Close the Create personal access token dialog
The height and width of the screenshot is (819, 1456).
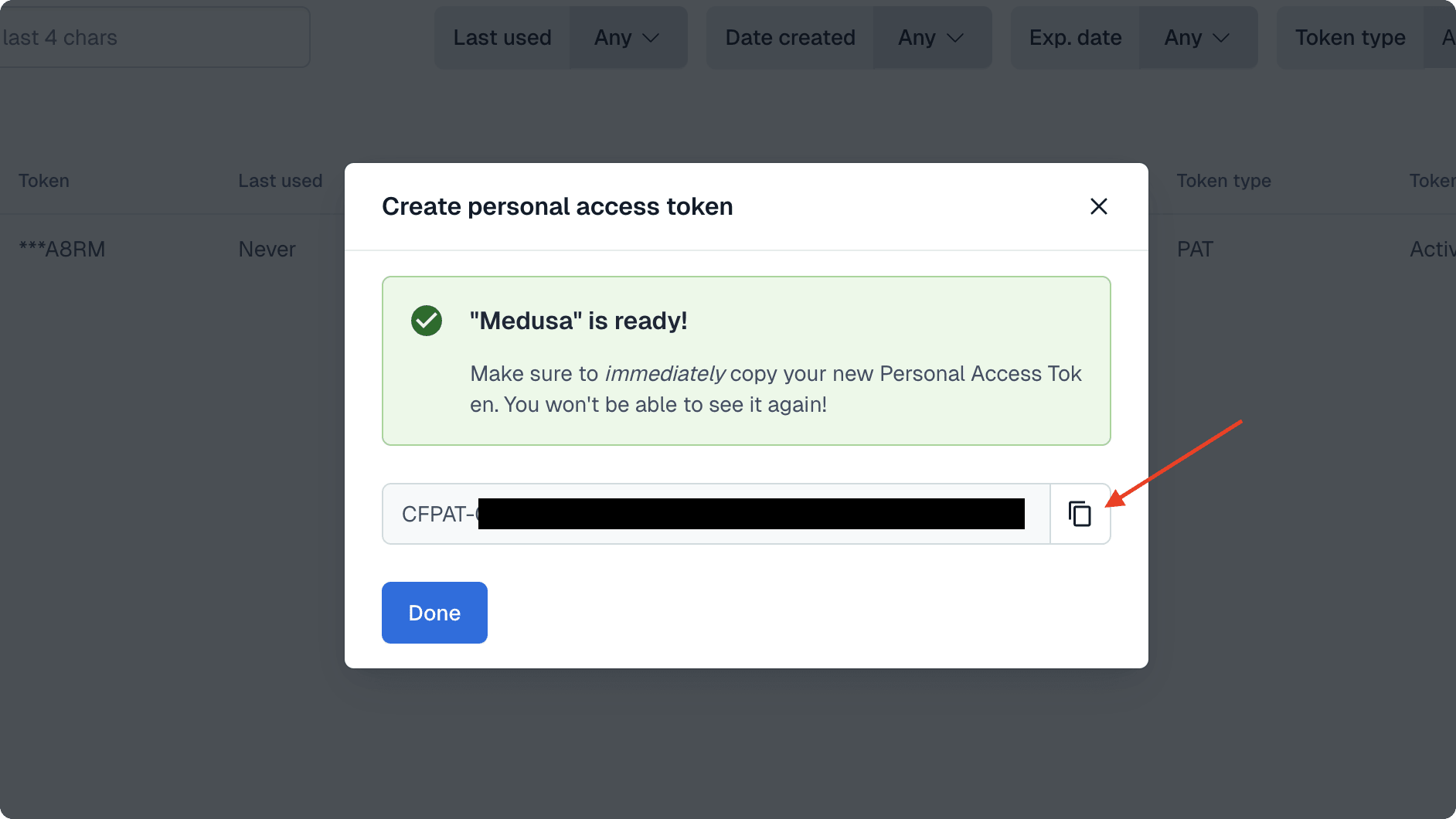coord(1098,206)
